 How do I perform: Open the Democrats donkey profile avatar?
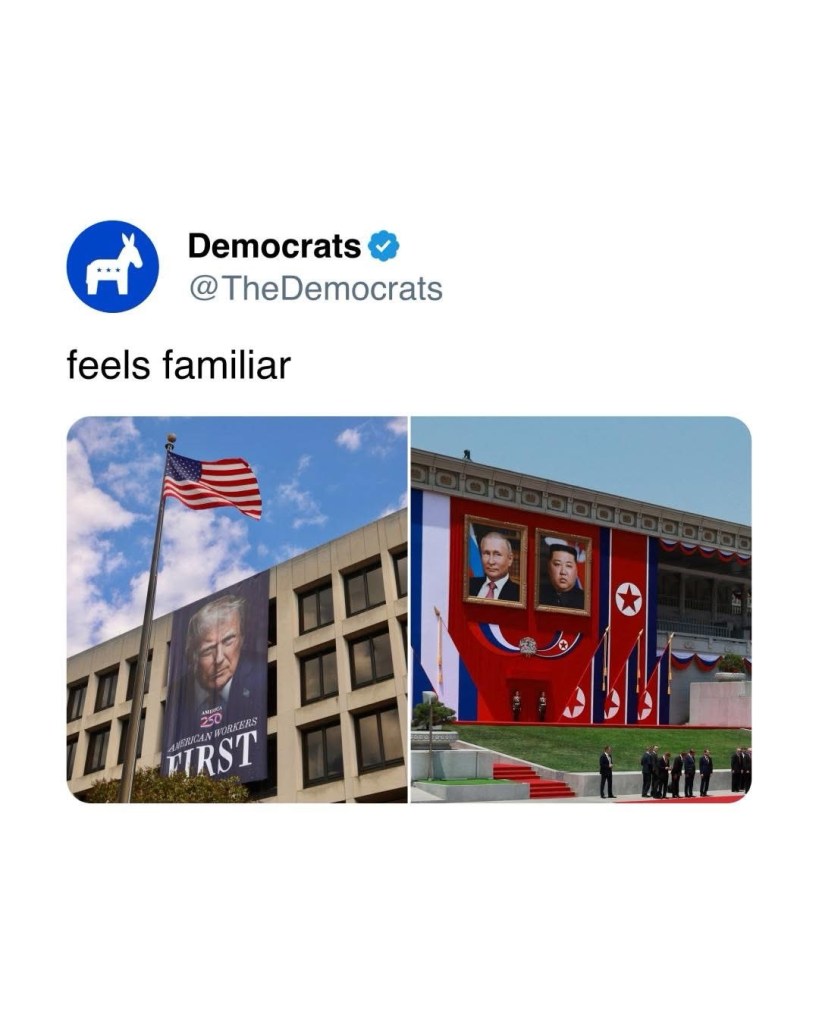point(112,266)
